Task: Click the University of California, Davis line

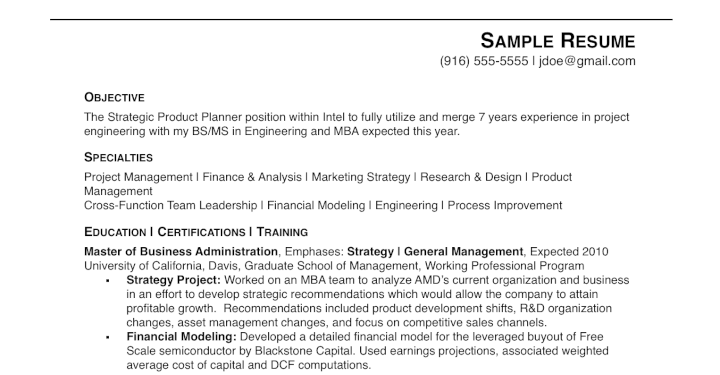Action: (334, 266)
